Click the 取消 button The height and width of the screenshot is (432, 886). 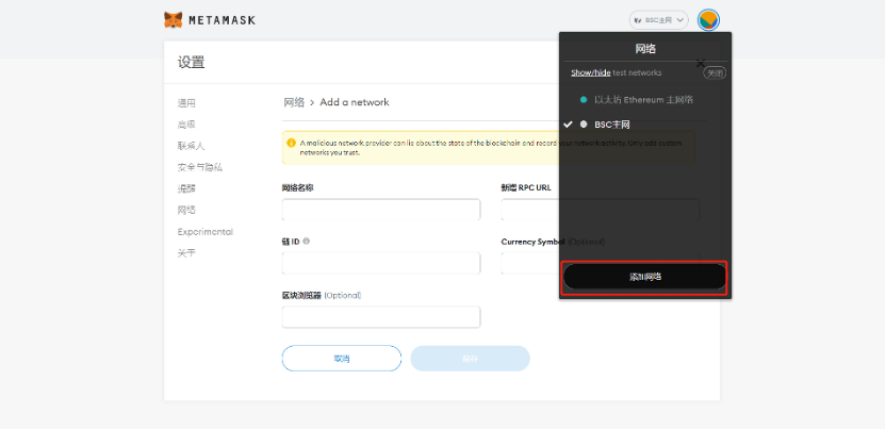tap(341, 359)
